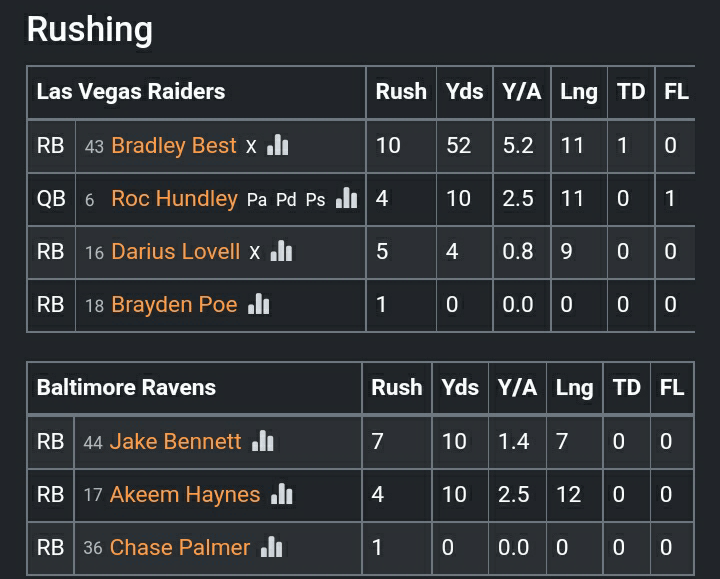
Task: Click the Chase Palmer name link
Action: point(180,547)
